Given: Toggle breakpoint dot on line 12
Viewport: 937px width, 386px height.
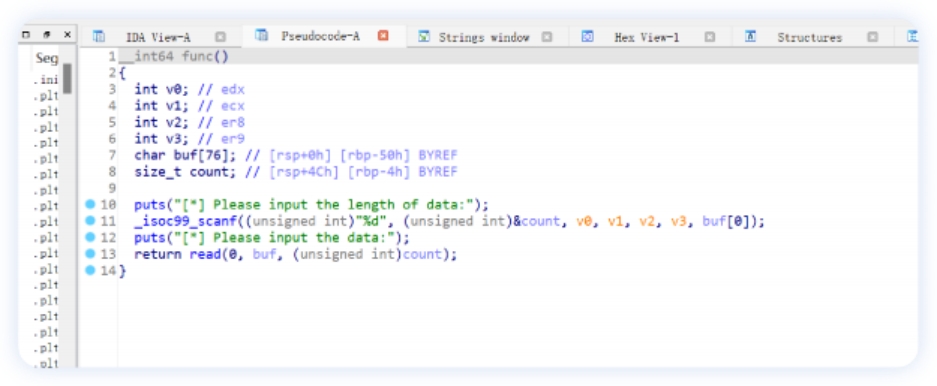Looking at the screenshot, I should 90,238.
